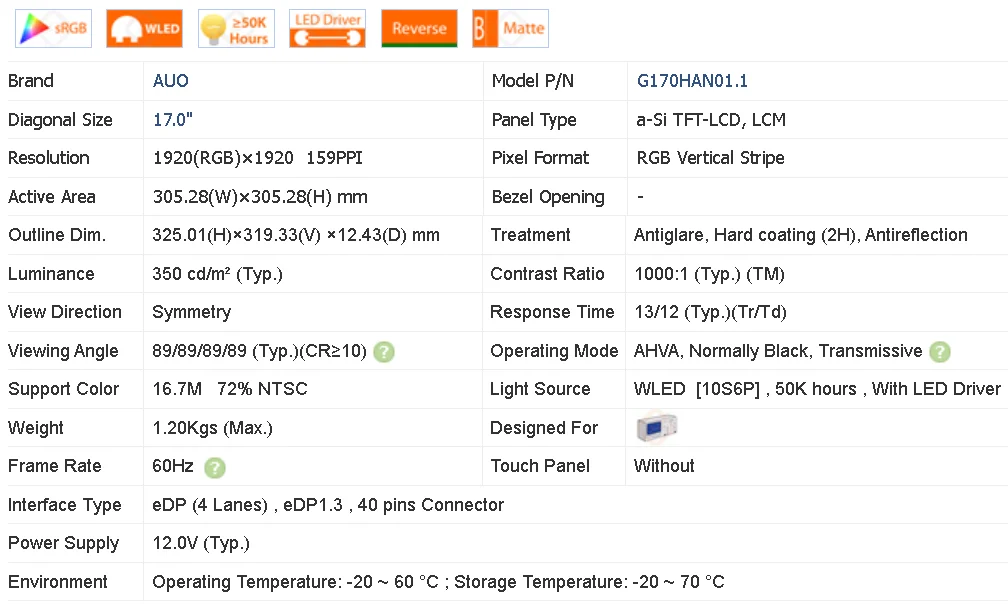
Task: Open the G170HAN01.1 model link
Action: [x=692, y=81]
